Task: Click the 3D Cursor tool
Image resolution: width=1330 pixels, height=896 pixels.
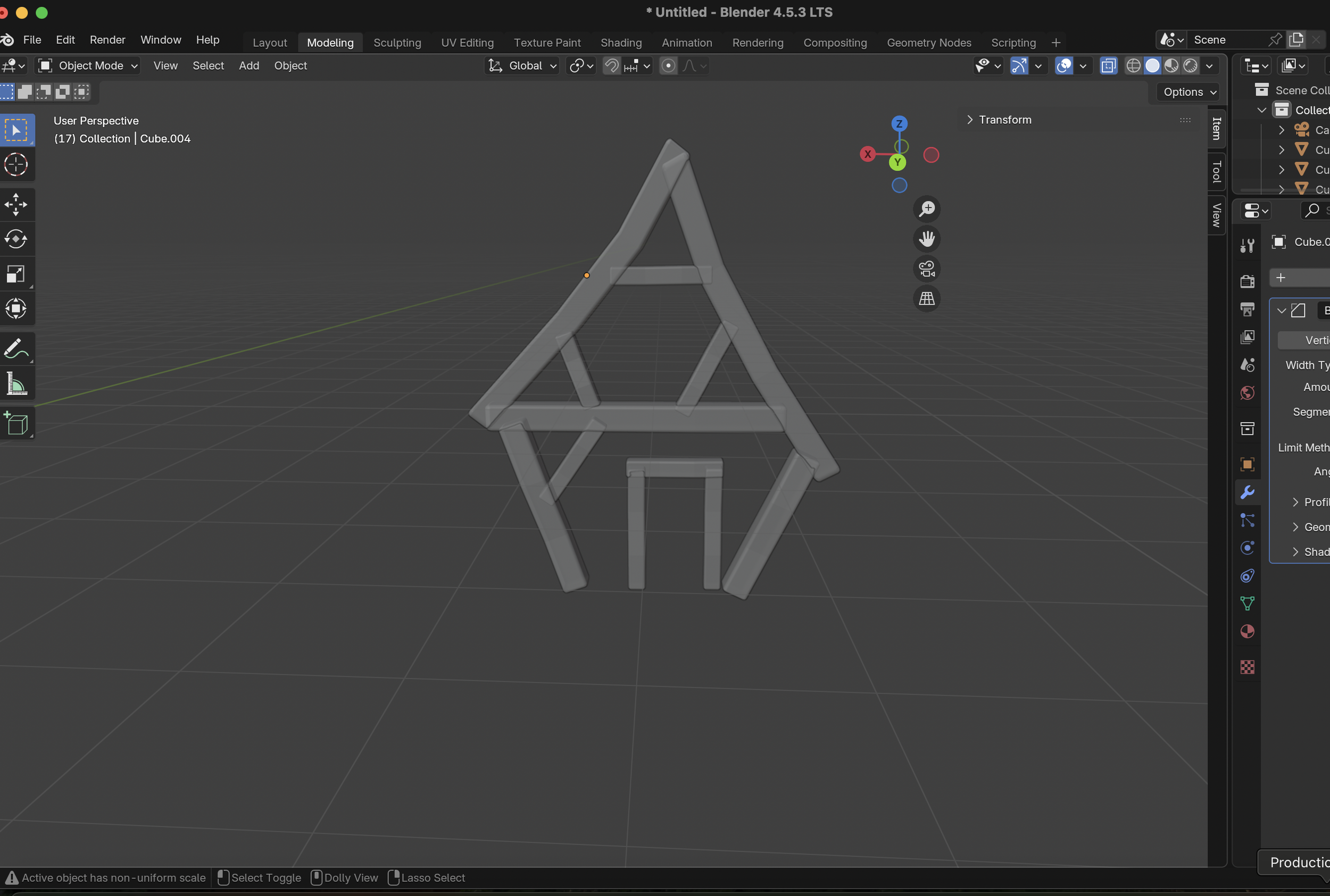Action: tap(15, 164)
